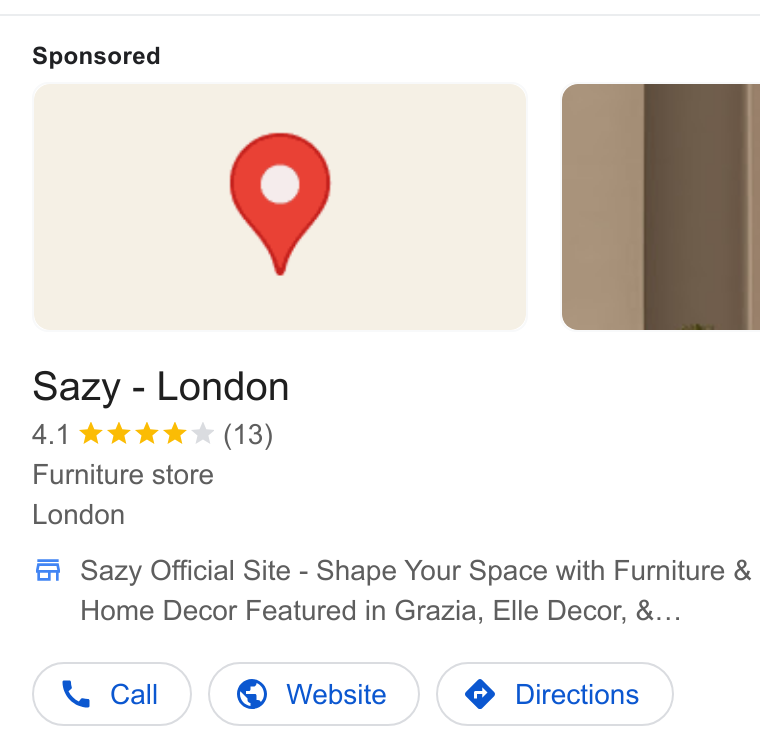This screenshot has width=760, height=750.
Task: Click the blue diamond directions arrow icon
Action: (480, 694)
